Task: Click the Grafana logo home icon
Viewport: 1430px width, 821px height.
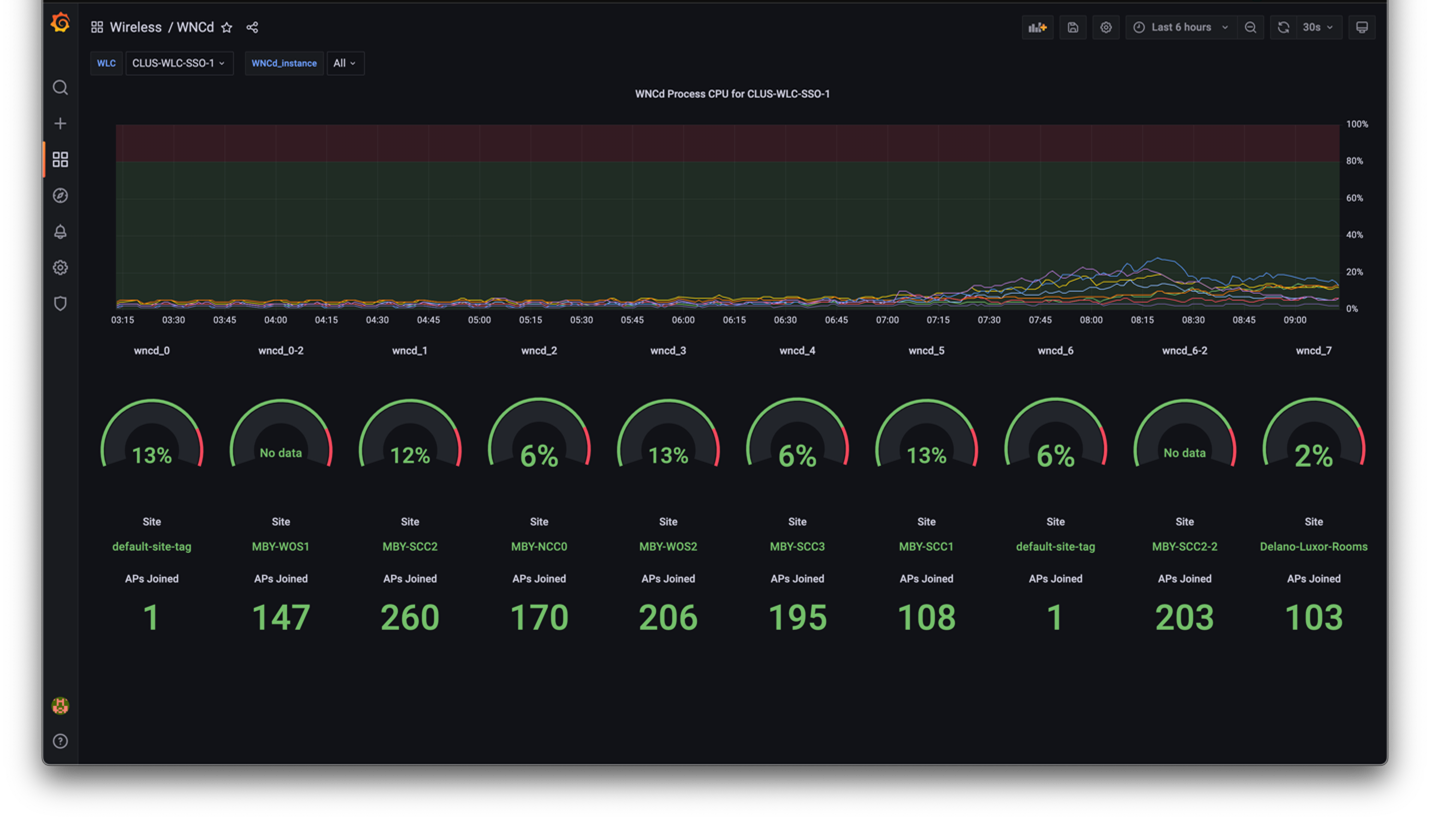Action: click(60, 23)
